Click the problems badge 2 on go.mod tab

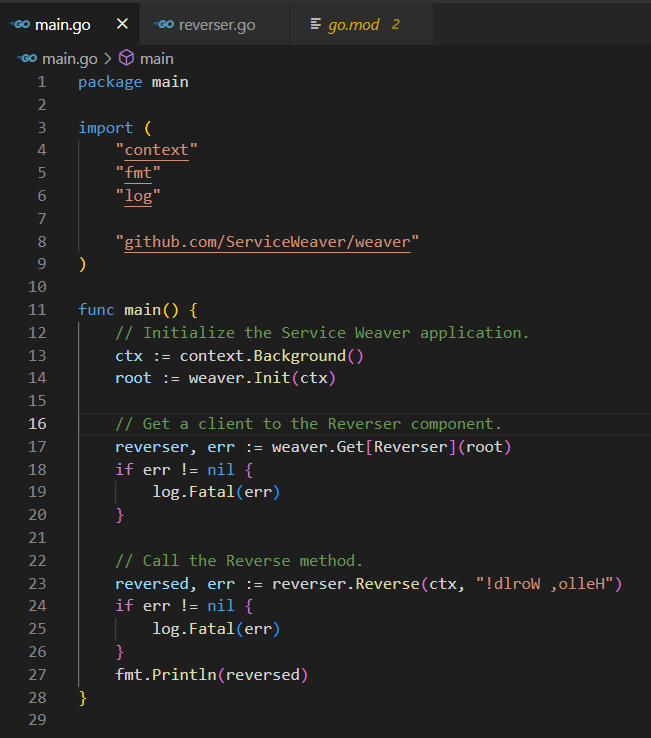396,24
